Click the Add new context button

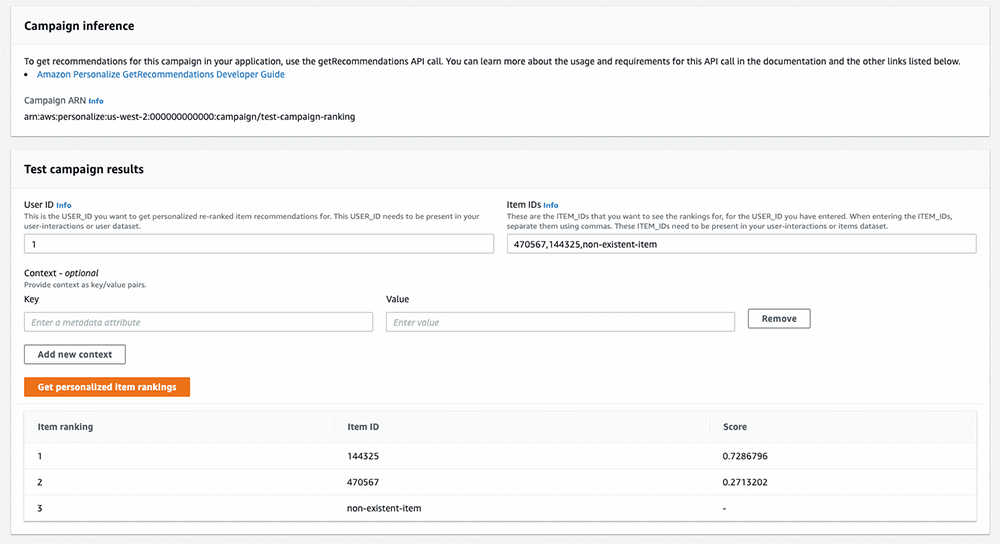(75, 354)
